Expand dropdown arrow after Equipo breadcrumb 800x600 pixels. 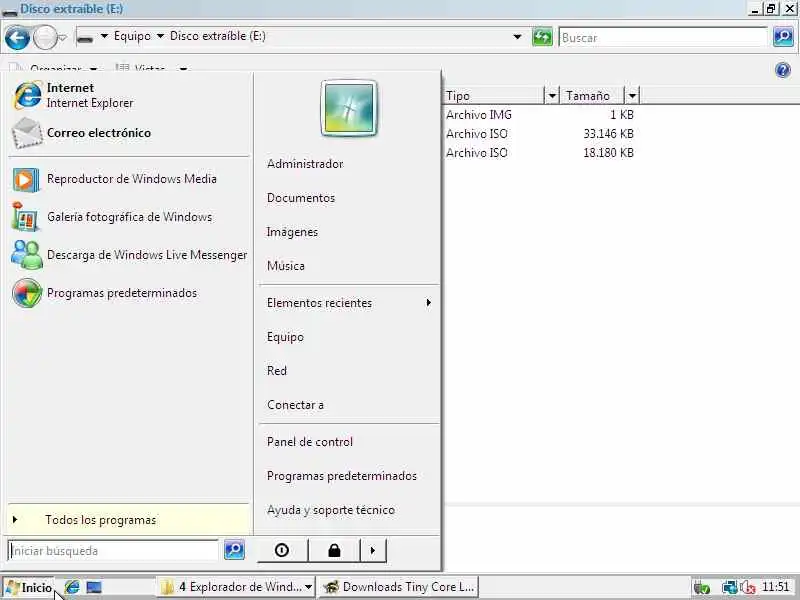click(160, 36)
